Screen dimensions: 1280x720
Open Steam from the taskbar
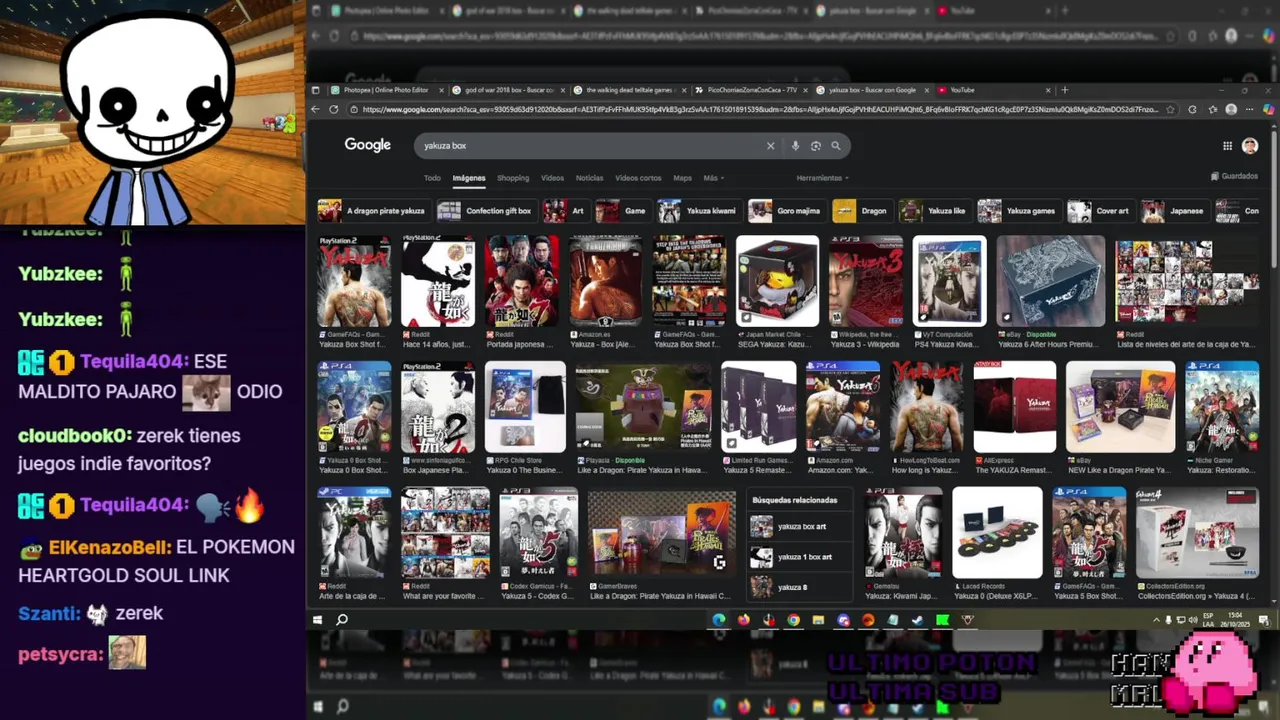pyautogui.click(x=917, y=620)
